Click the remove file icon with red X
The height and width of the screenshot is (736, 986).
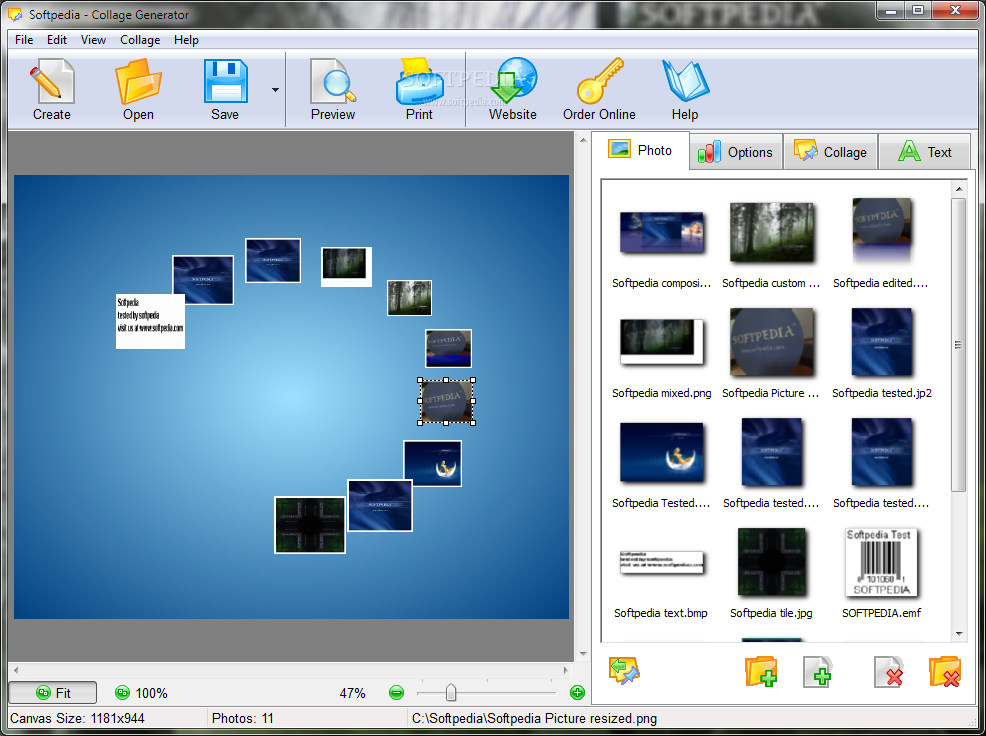click(x=889, y=671)
